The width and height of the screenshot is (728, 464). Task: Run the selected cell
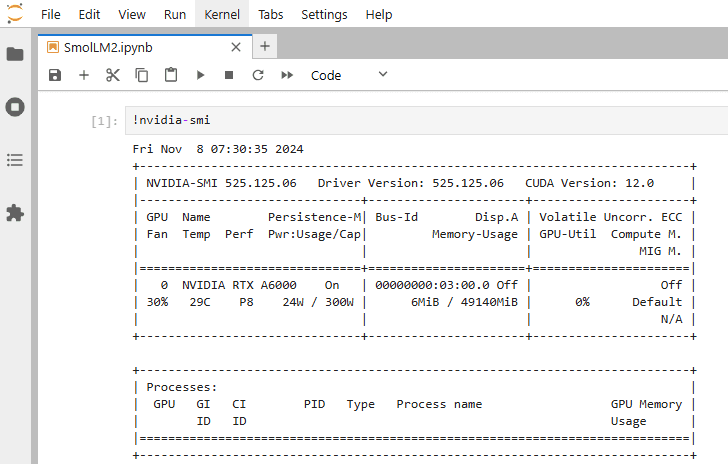coord(200,75)
